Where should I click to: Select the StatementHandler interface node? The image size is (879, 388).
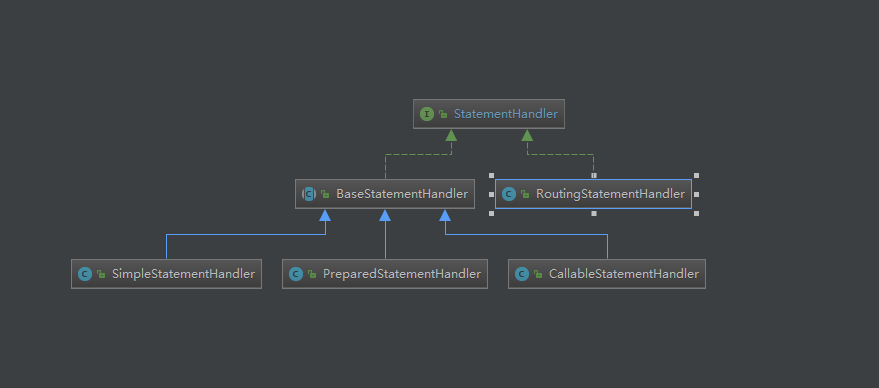pos(489,114)
